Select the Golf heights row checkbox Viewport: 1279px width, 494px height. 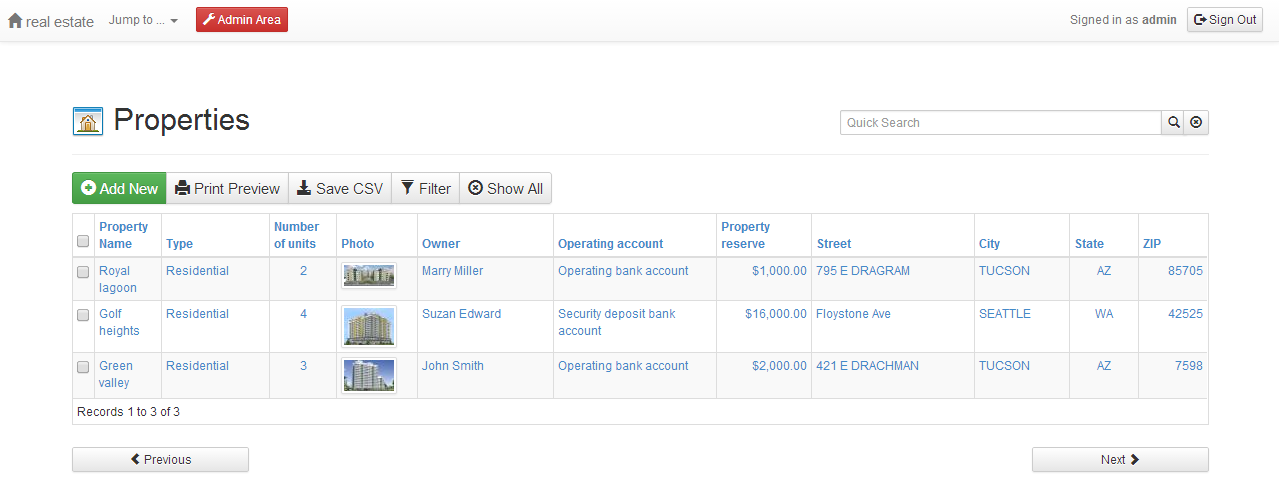tap(83, 315)
